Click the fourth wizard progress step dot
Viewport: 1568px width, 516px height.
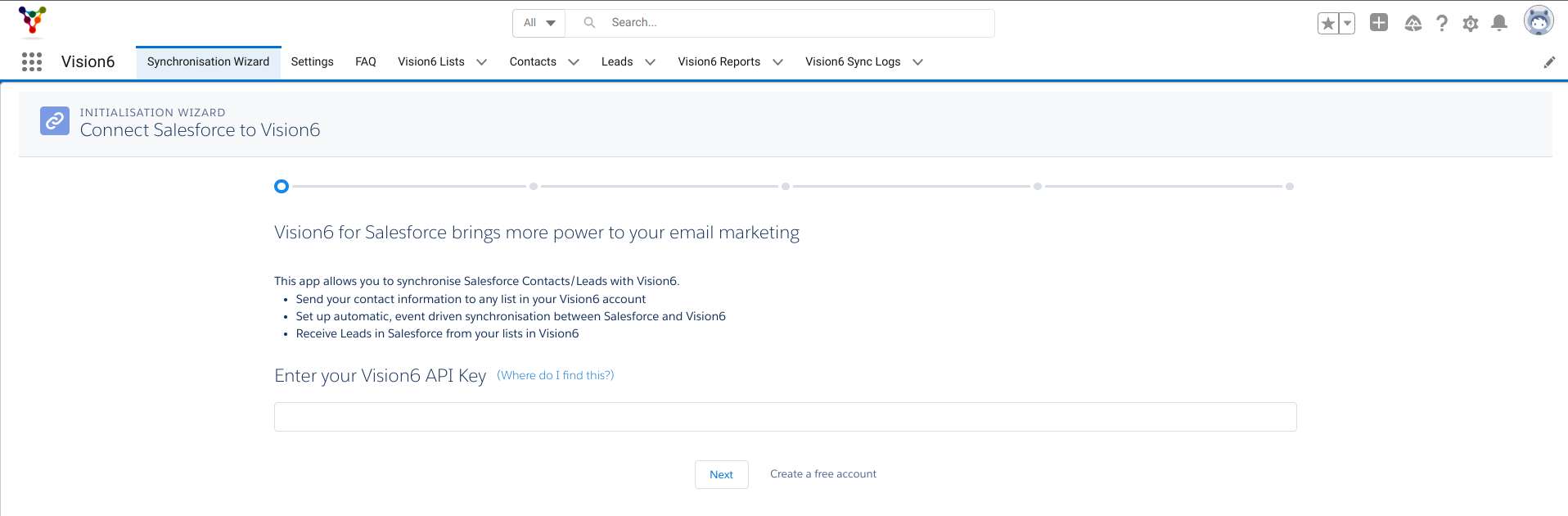(1038, 187)
